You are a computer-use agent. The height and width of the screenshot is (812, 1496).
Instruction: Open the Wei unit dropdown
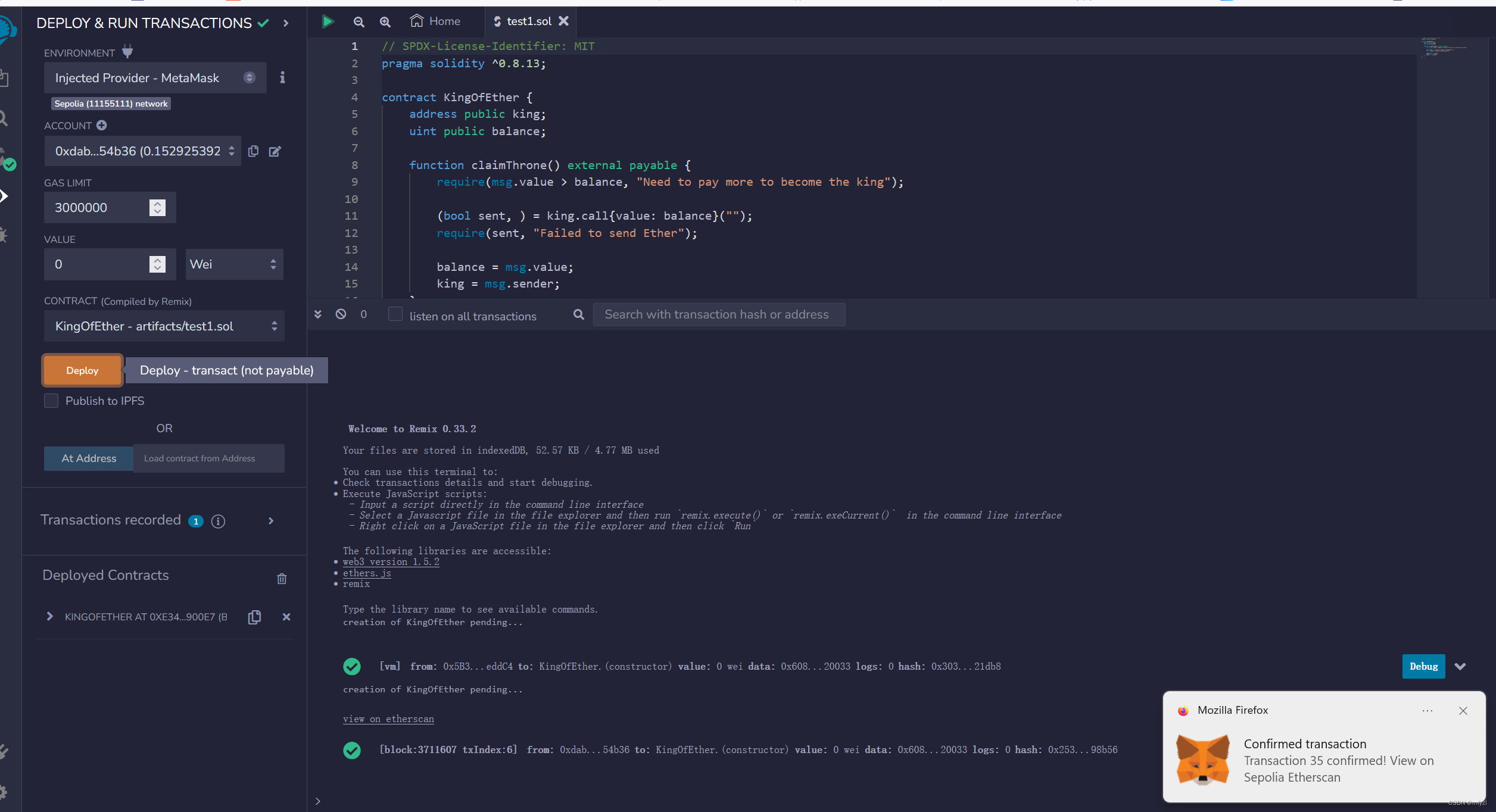point(234,264)
